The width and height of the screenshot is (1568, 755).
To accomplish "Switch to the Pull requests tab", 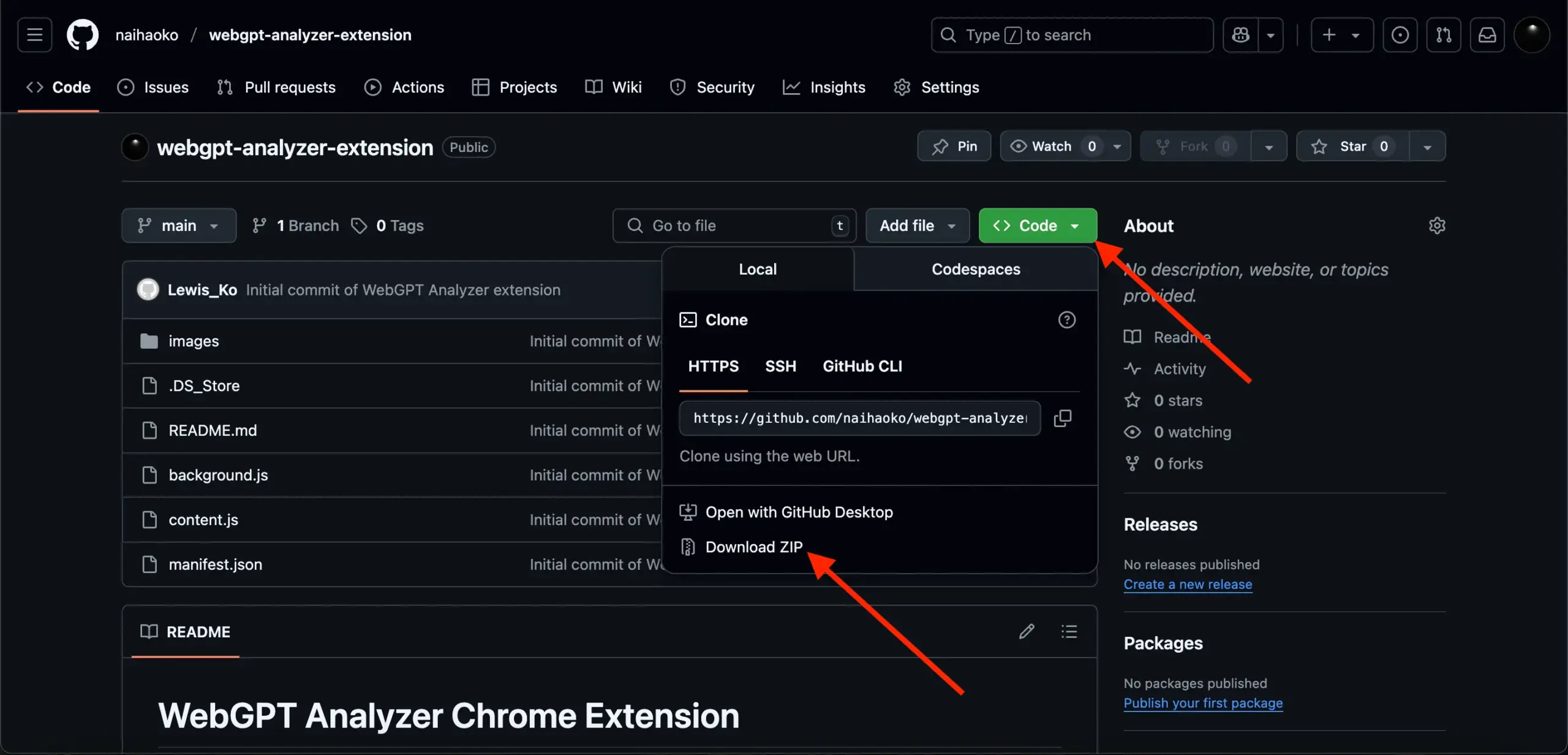I will [x=276, y=87].
